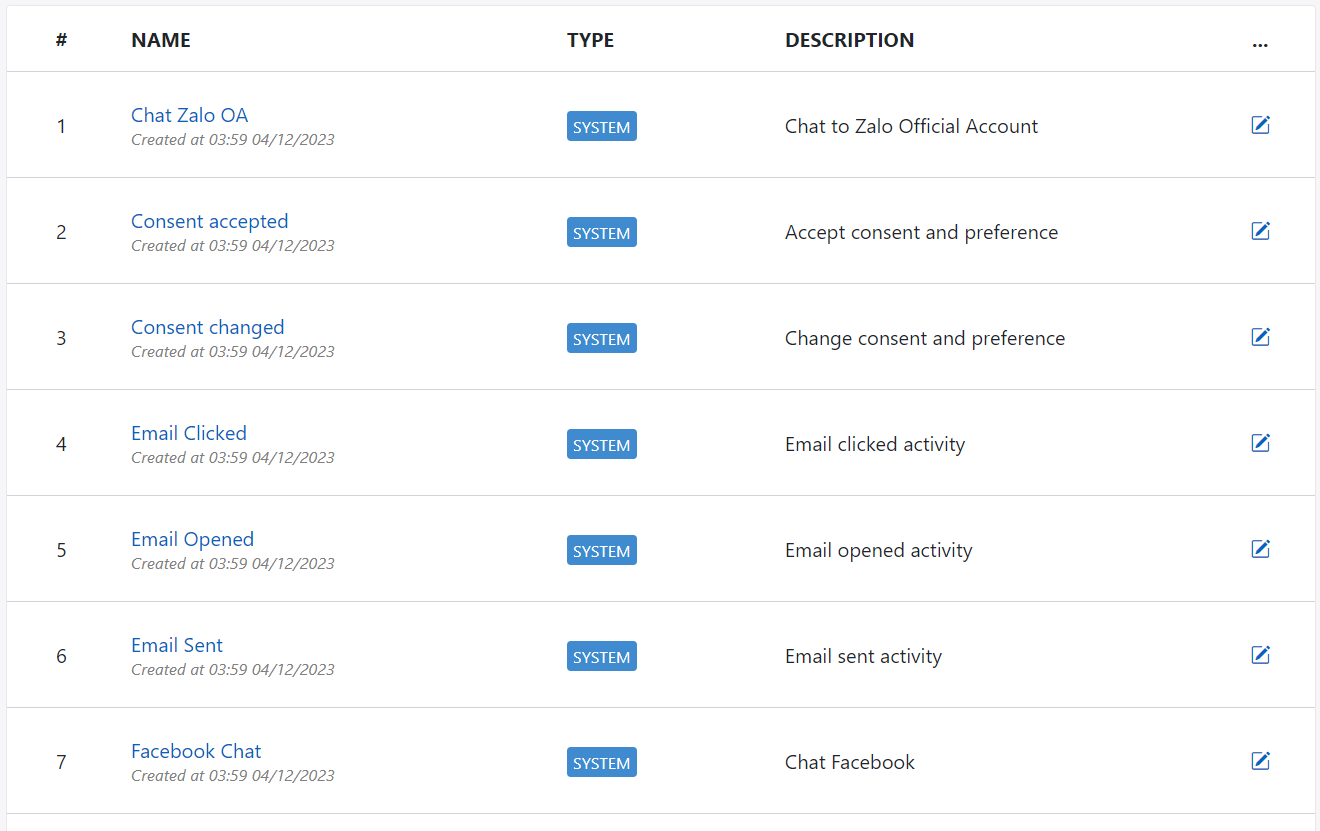Sort by the DESCRIPTION column header
The width and height of the screenshot is (1320, 831).
pos(849,40)
